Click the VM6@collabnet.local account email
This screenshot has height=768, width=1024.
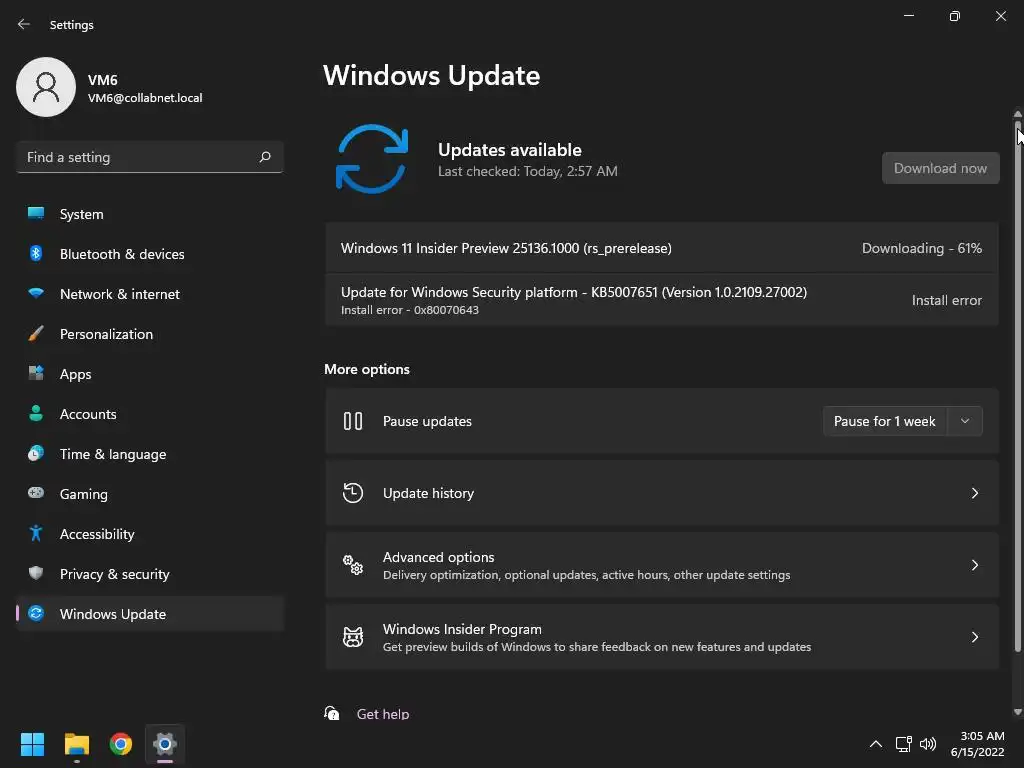click(x=145, y=98)
